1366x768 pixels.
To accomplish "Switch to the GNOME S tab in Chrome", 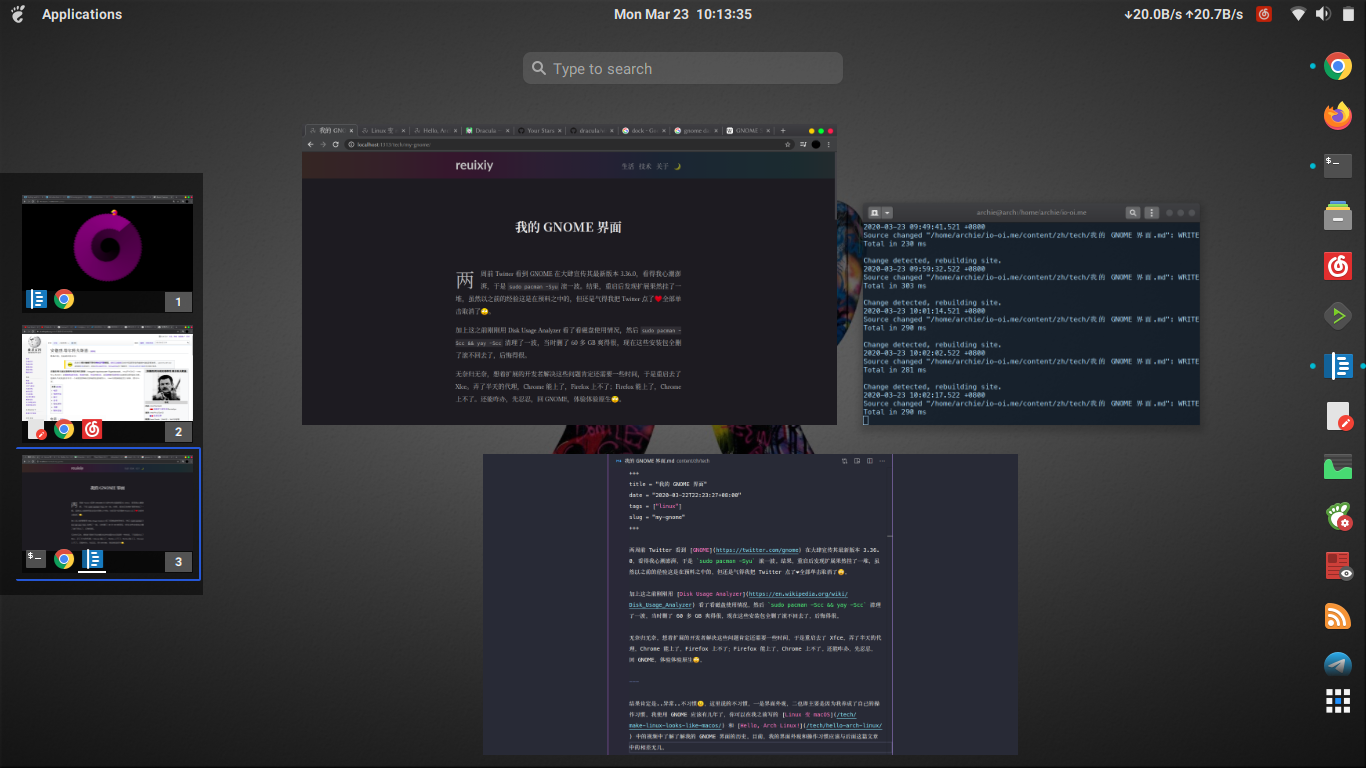I will (x=745, y=131).
